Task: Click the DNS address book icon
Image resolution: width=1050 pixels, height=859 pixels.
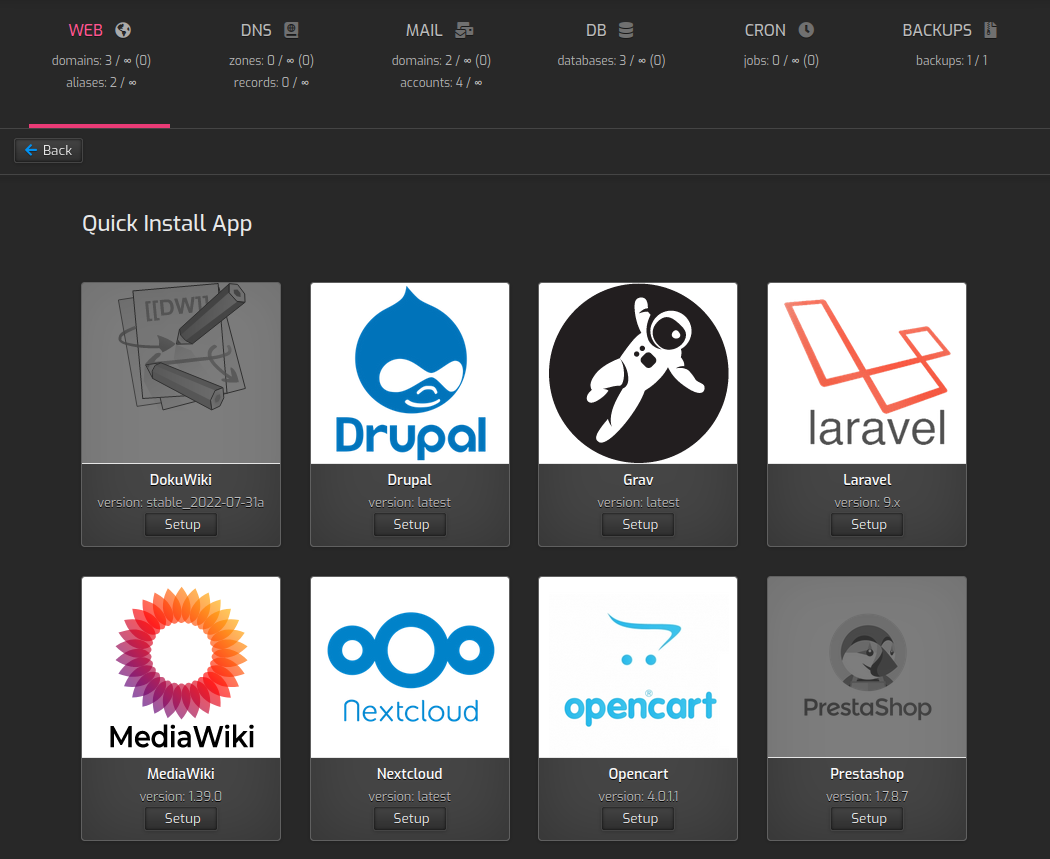Action: (x=291, y=30)
